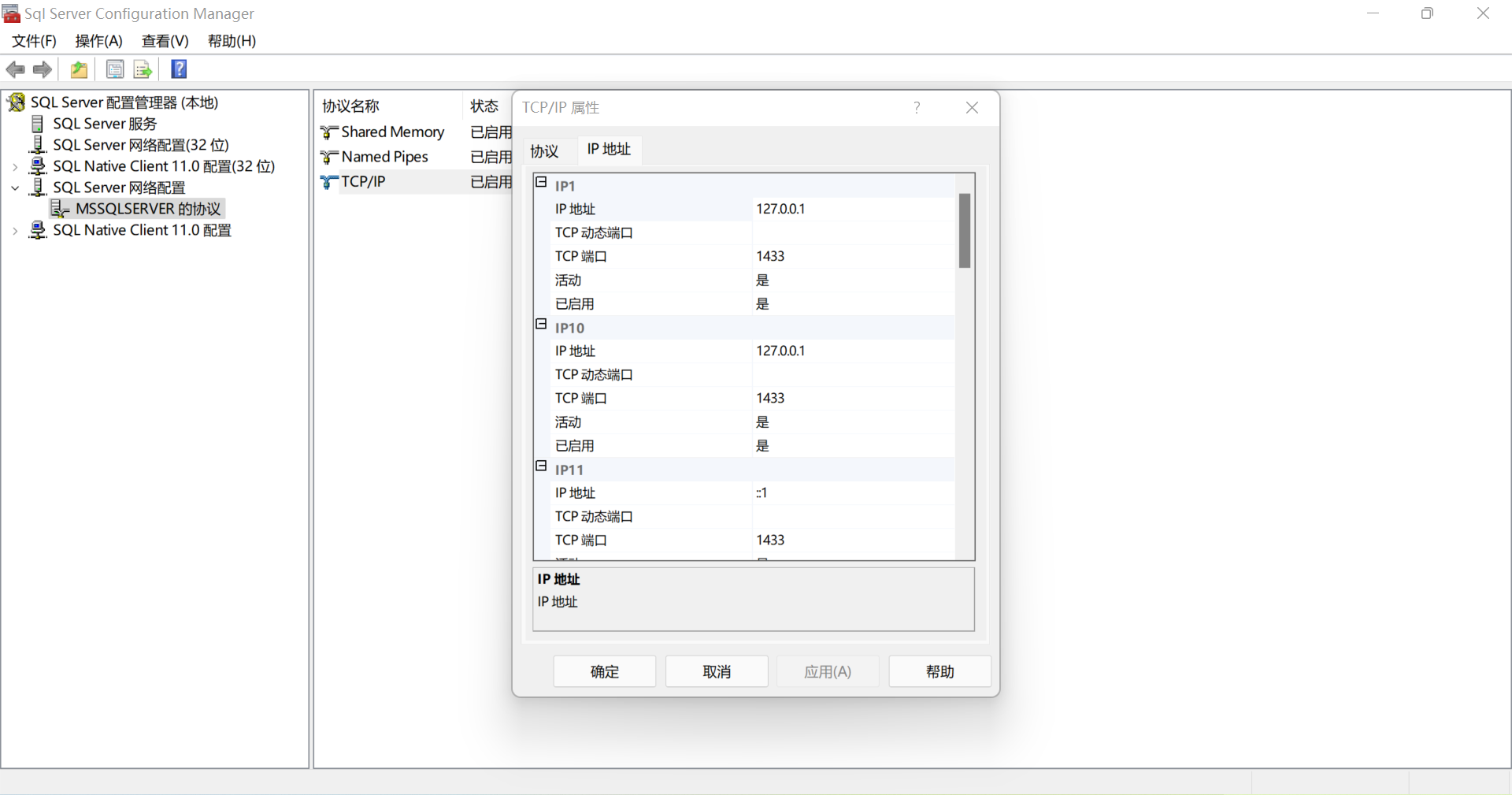
Task: Select the TCP/IP protocol row
Action: (416, 182)
